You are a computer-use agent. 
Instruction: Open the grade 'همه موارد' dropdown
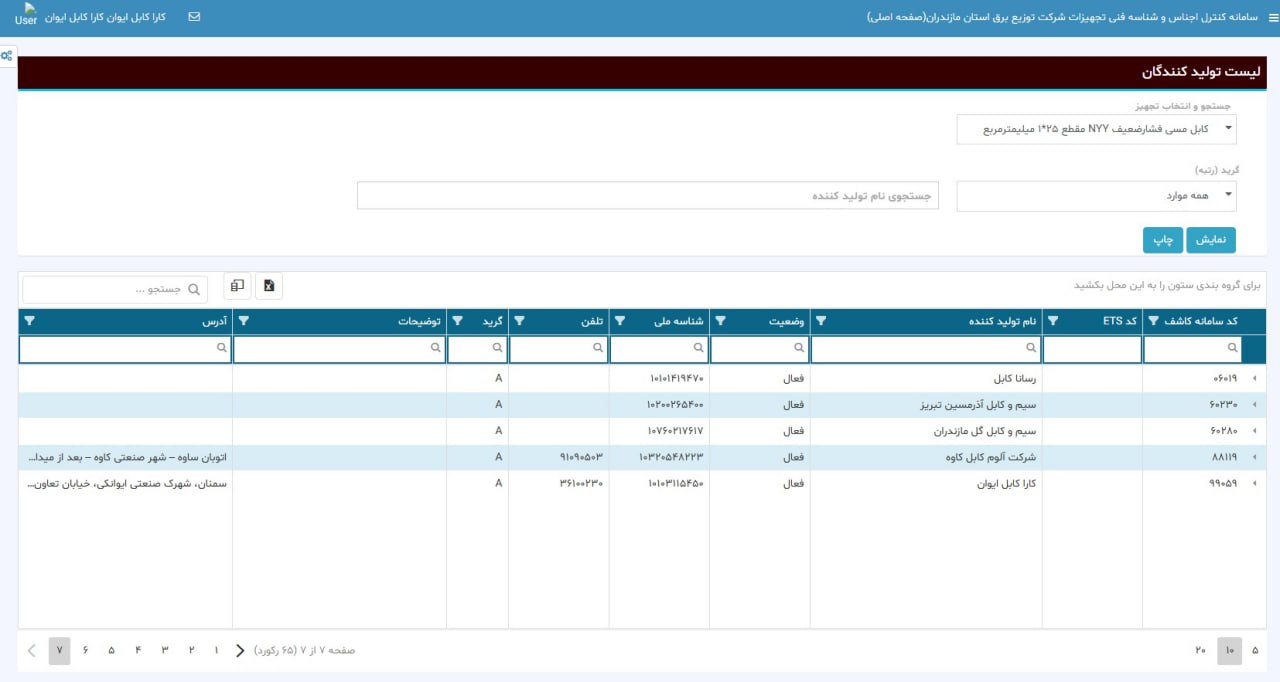1096,196
